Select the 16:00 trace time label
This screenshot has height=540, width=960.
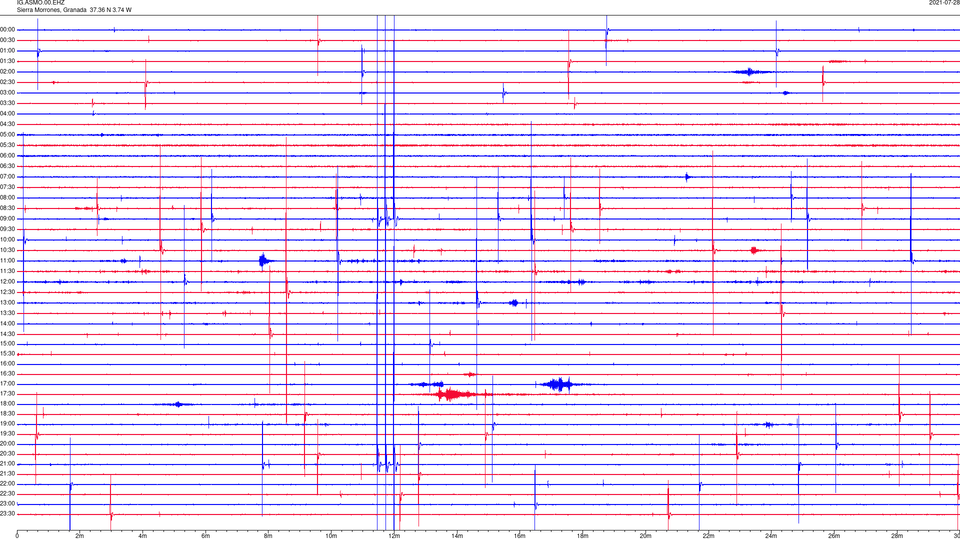pos(8,364)
